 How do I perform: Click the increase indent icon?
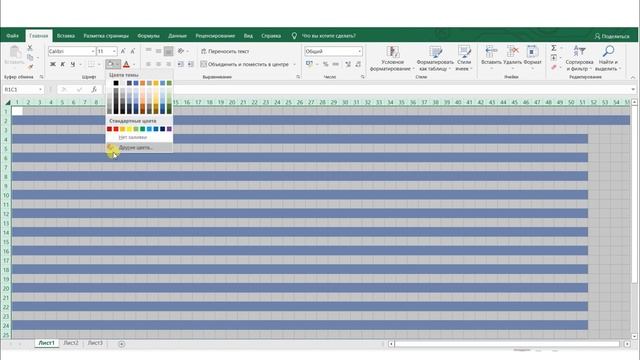click(190, 64)
